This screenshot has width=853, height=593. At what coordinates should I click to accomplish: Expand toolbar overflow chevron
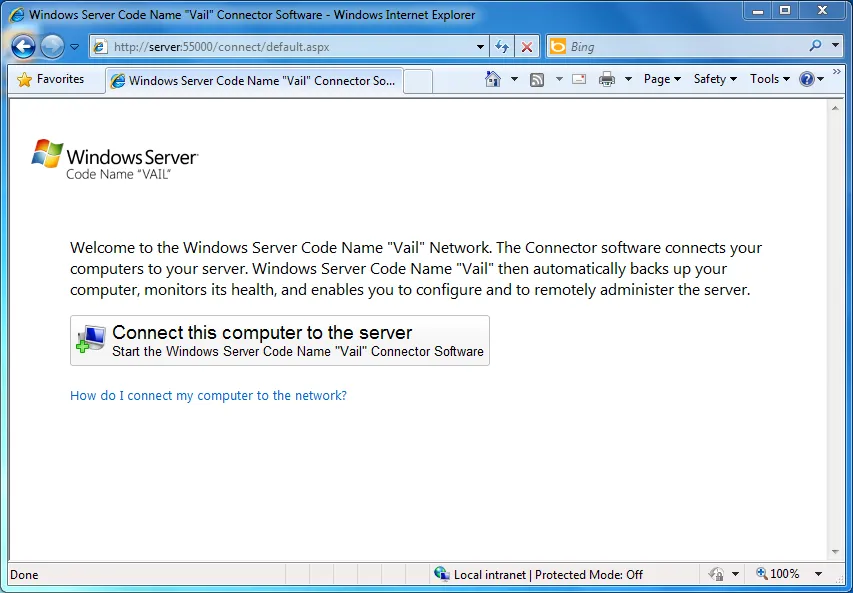click(x=837, y=72)
